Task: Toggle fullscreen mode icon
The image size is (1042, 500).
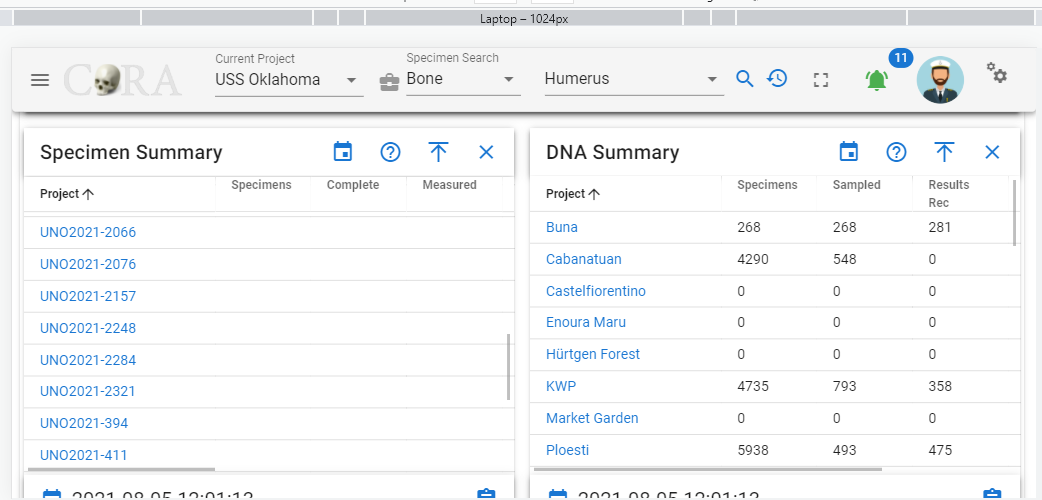Action: tap(821, 80)
